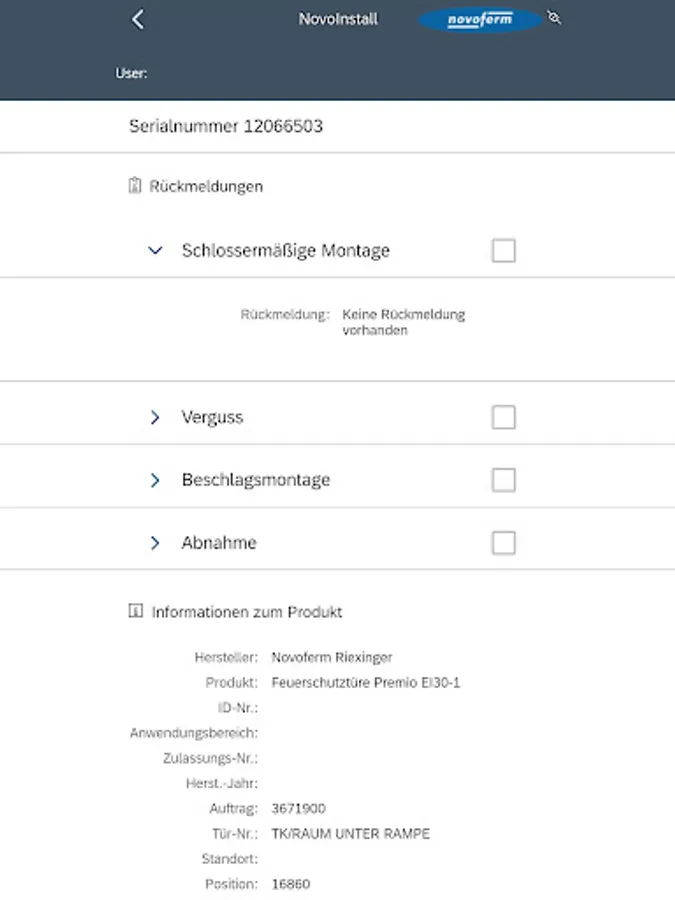Click the Informationen zum Produkt info icon

pyautogui.click(x=136, y=611)
